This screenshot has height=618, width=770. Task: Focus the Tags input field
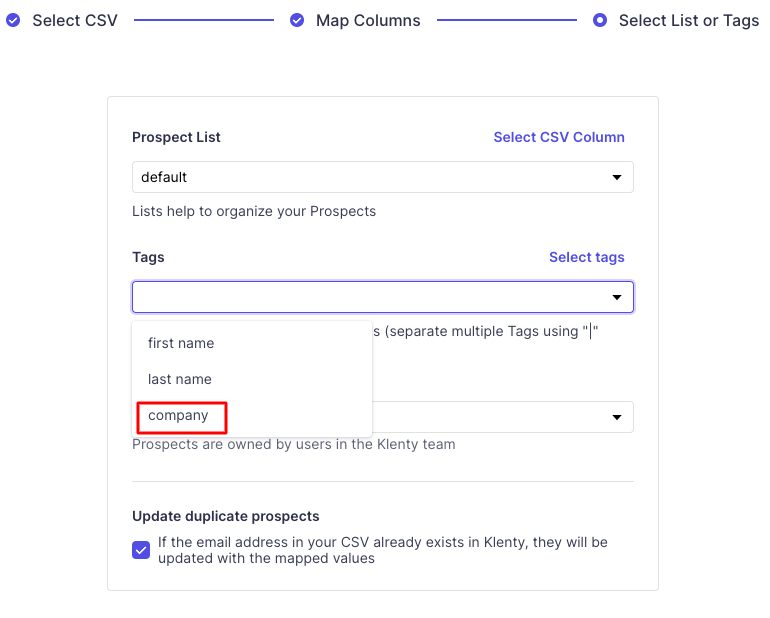pos(370,297)
